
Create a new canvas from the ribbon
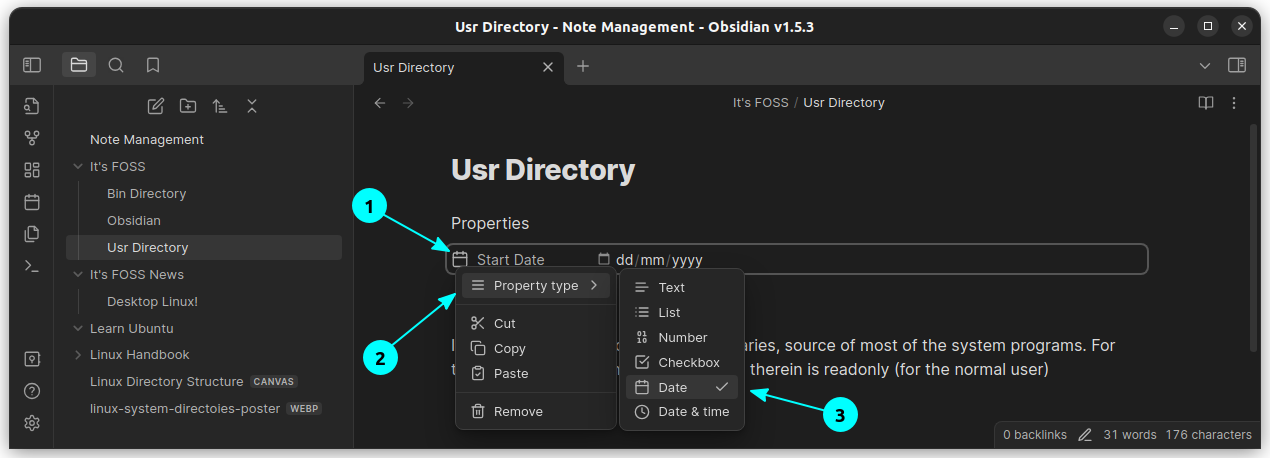[32, 170]
